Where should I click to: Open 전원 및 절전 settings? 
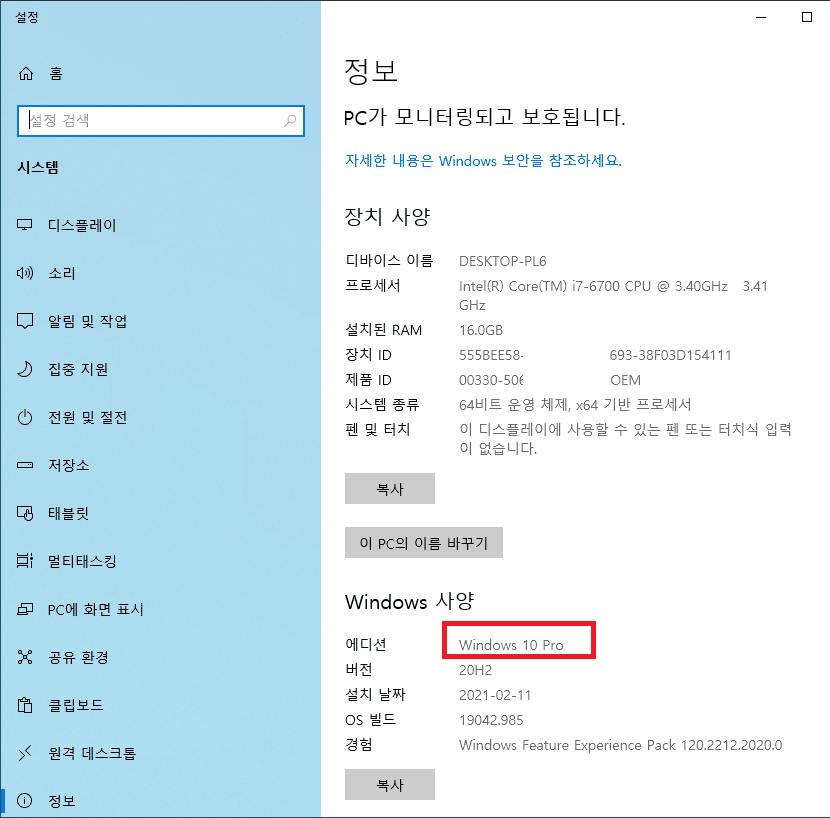(x=87, y=417)
